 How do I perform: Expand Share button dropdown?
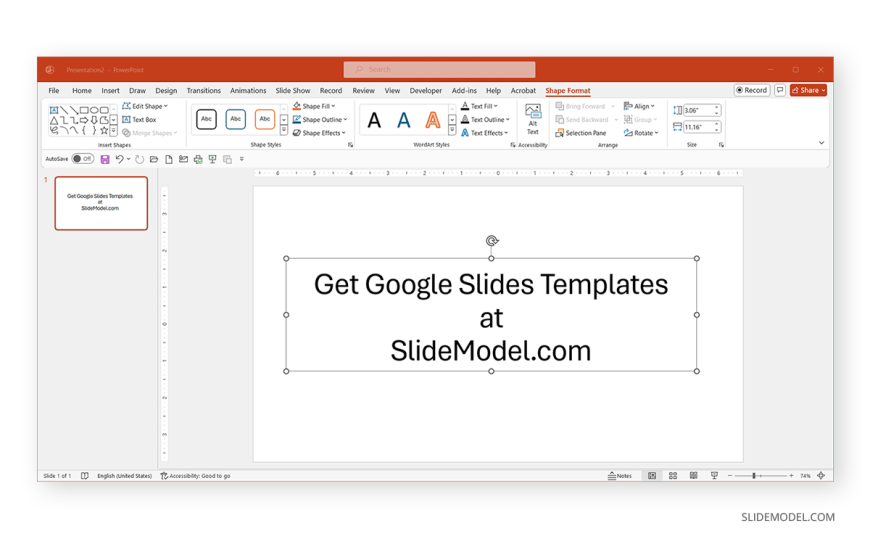click(823, 90)
